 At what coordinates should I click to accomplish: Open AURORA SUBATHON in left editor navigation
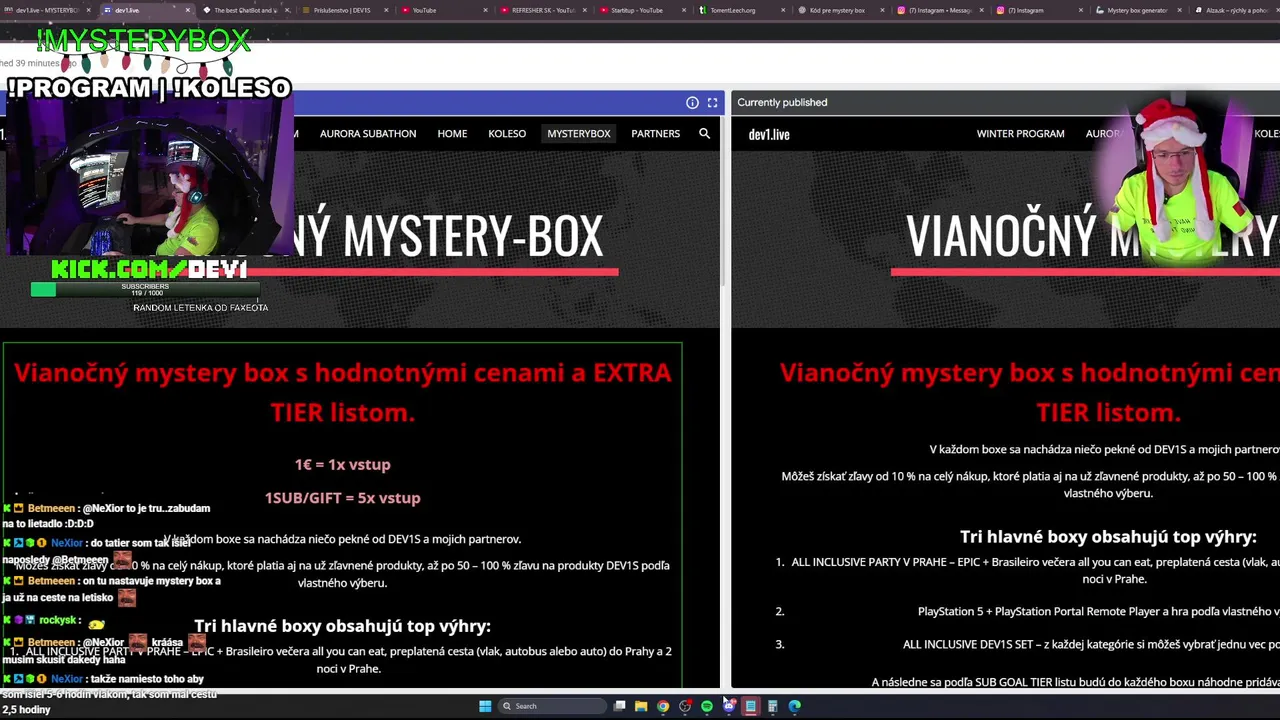368,133
